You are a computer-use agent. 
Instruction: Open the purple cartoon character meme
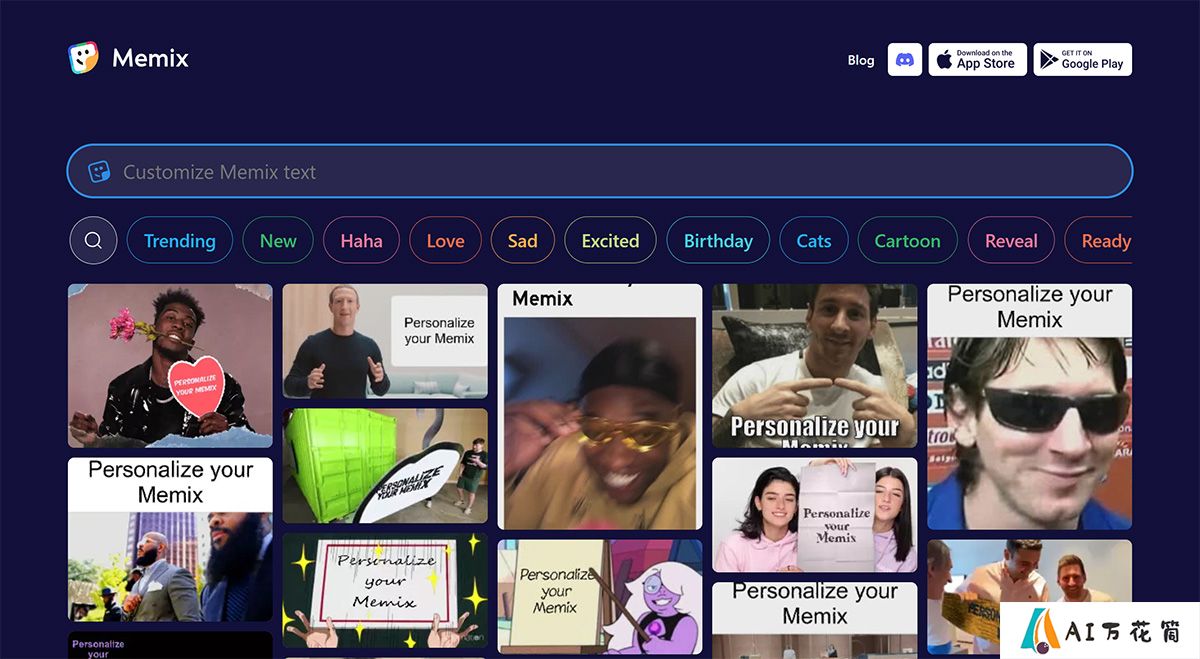pos(600,598)
